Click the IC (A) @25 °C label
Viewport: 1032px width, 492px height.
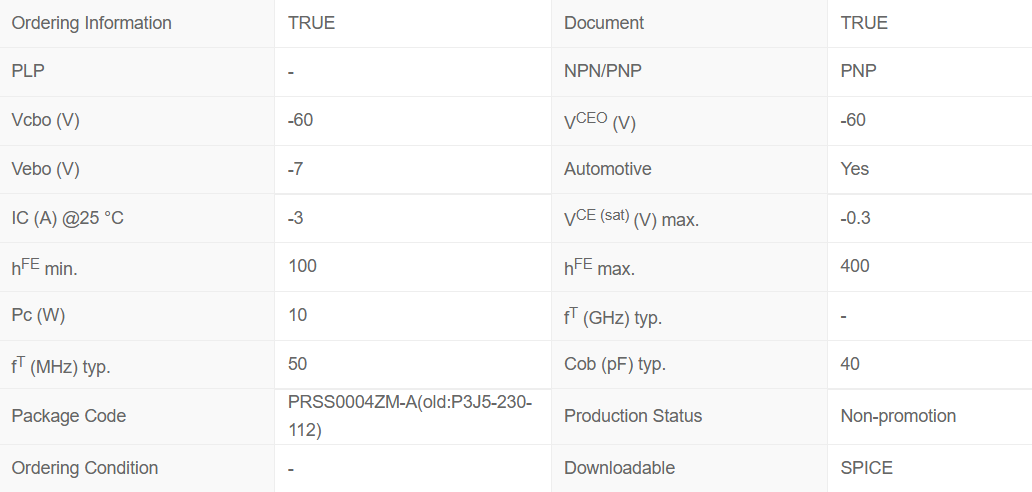67,218
